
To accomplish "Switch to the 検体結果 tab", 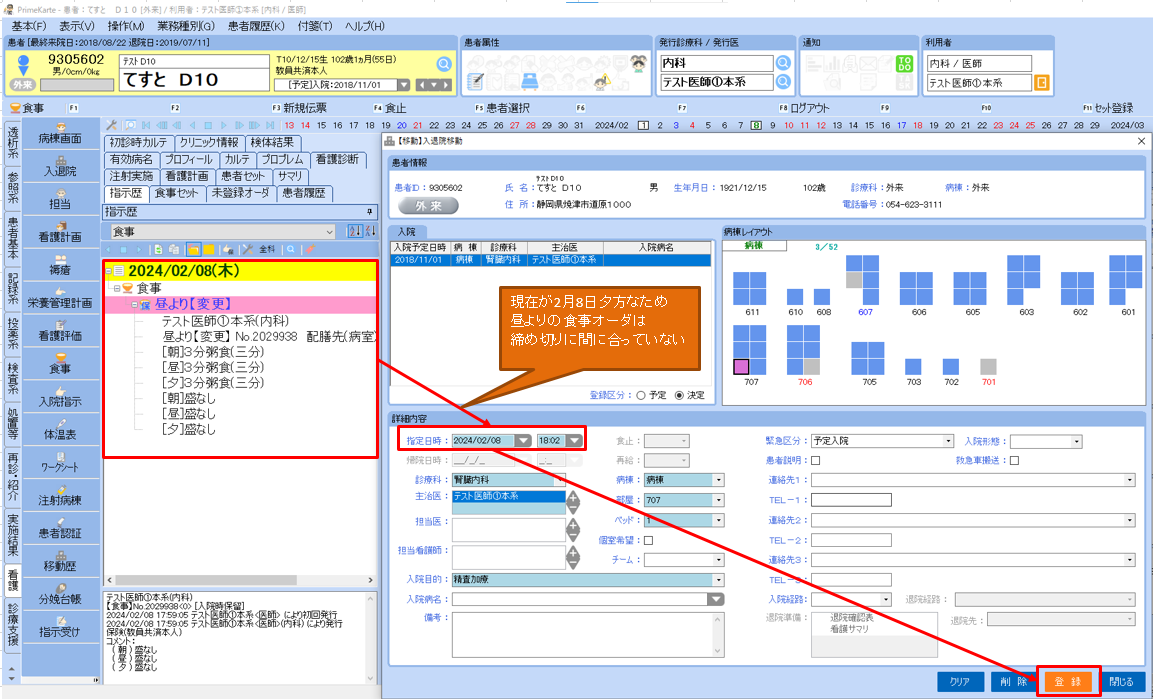I will (x=272, y=143).
